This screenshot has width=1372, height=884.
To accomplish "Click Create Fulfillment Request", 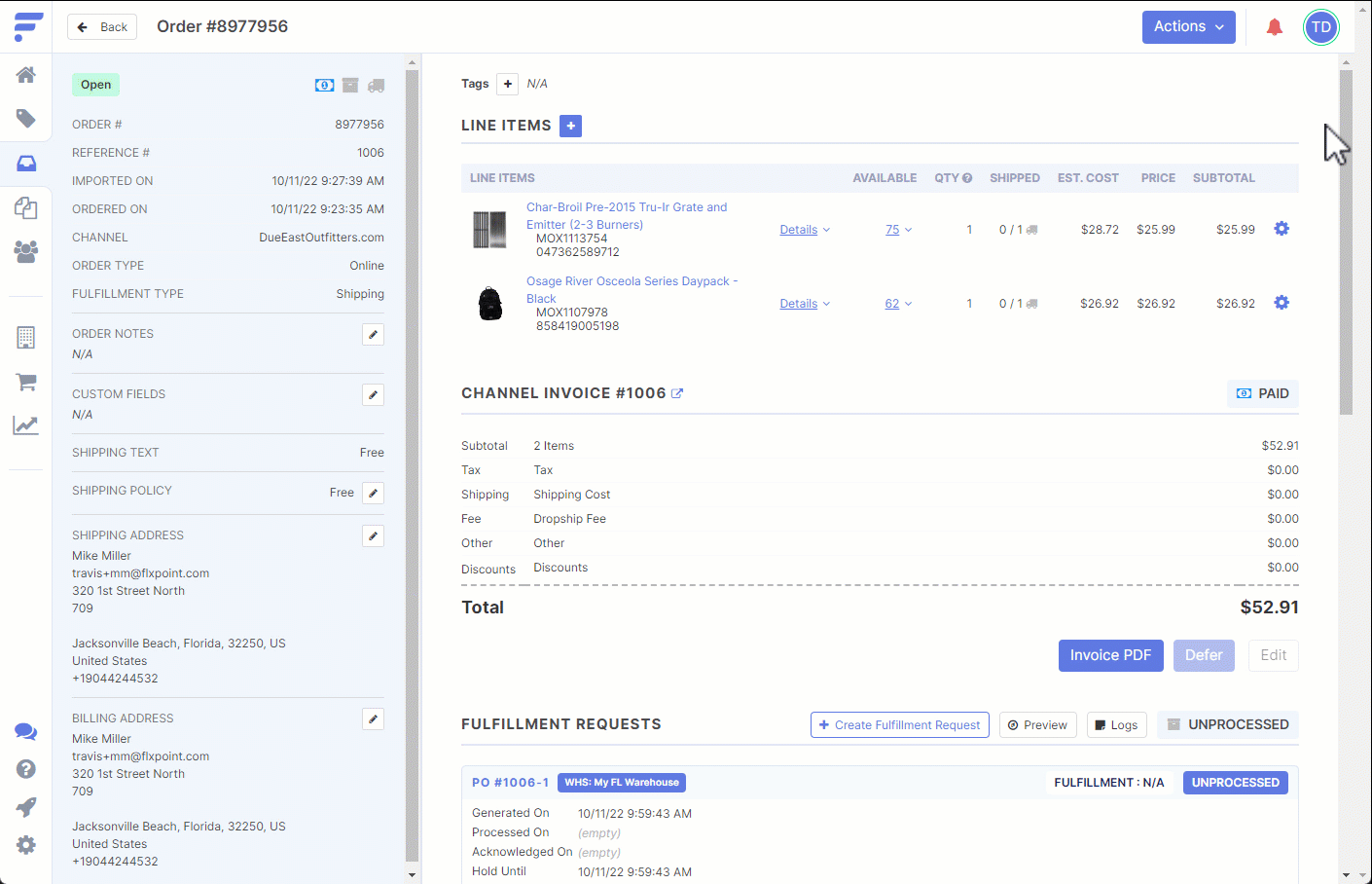I will (x=900, y=725).
